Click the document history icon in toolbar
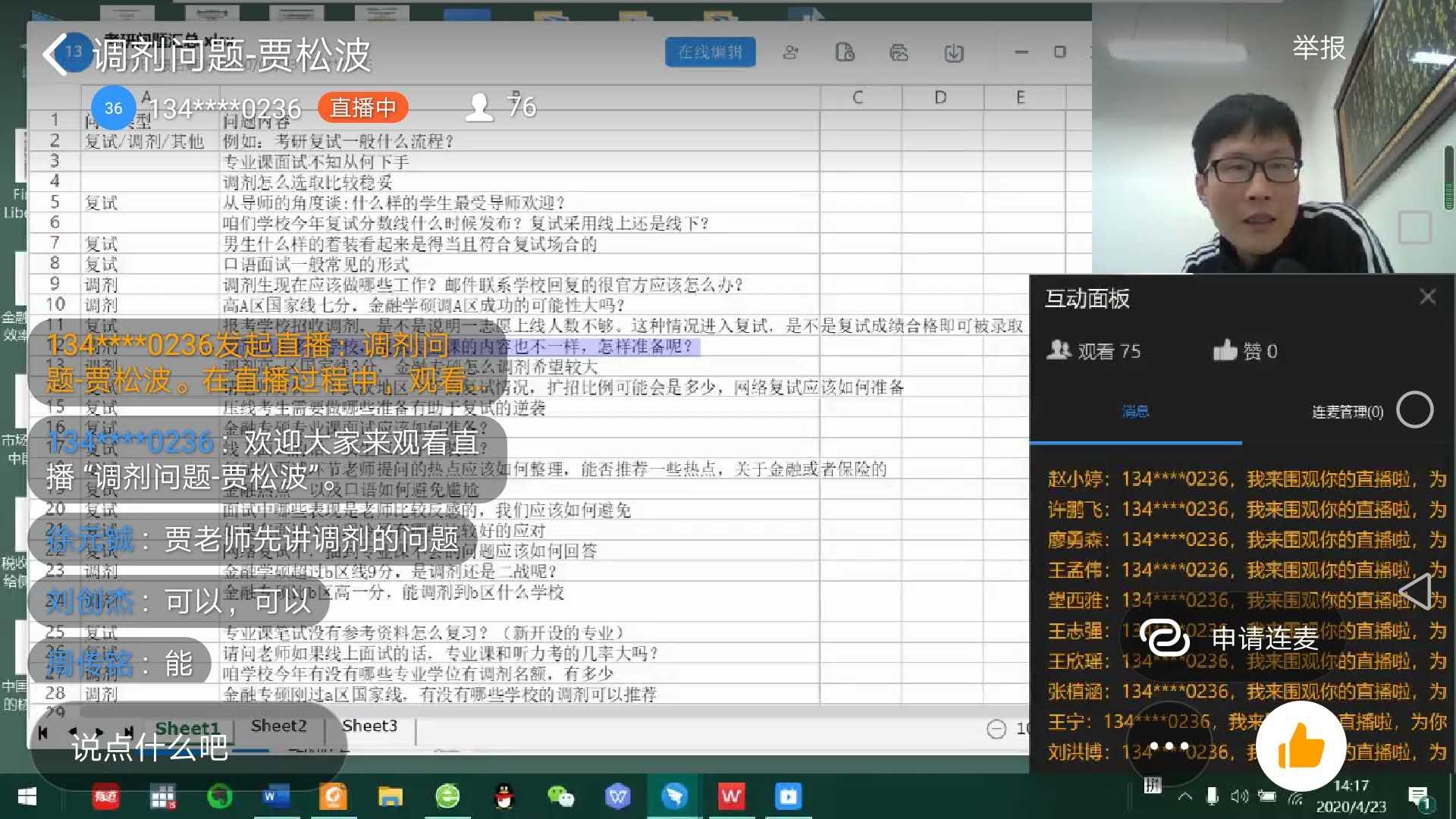The height and width of the screenshot is (819, 1456). coord(845,52)
